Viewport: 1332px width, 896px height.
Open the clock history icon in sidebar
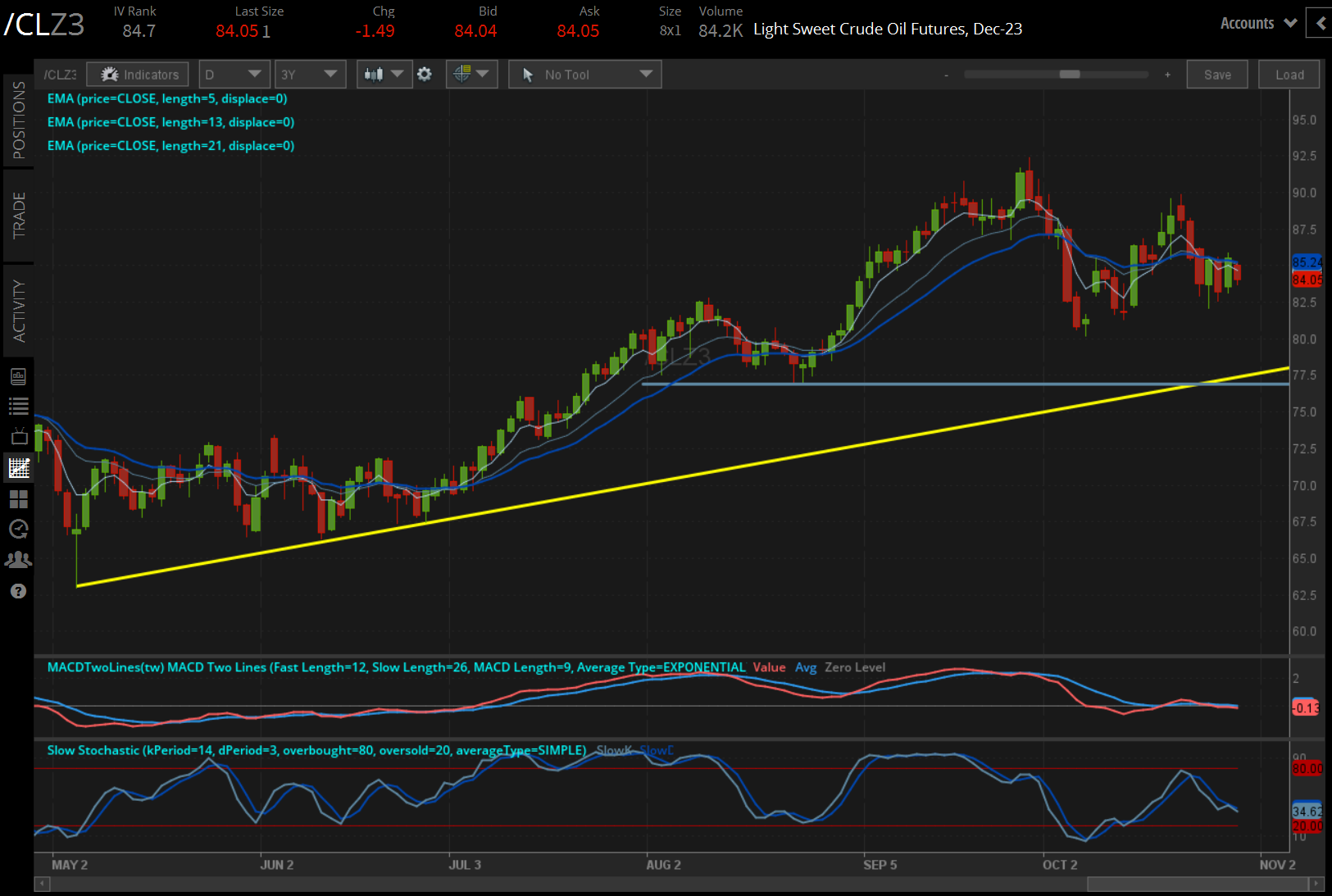pos(18,530)
